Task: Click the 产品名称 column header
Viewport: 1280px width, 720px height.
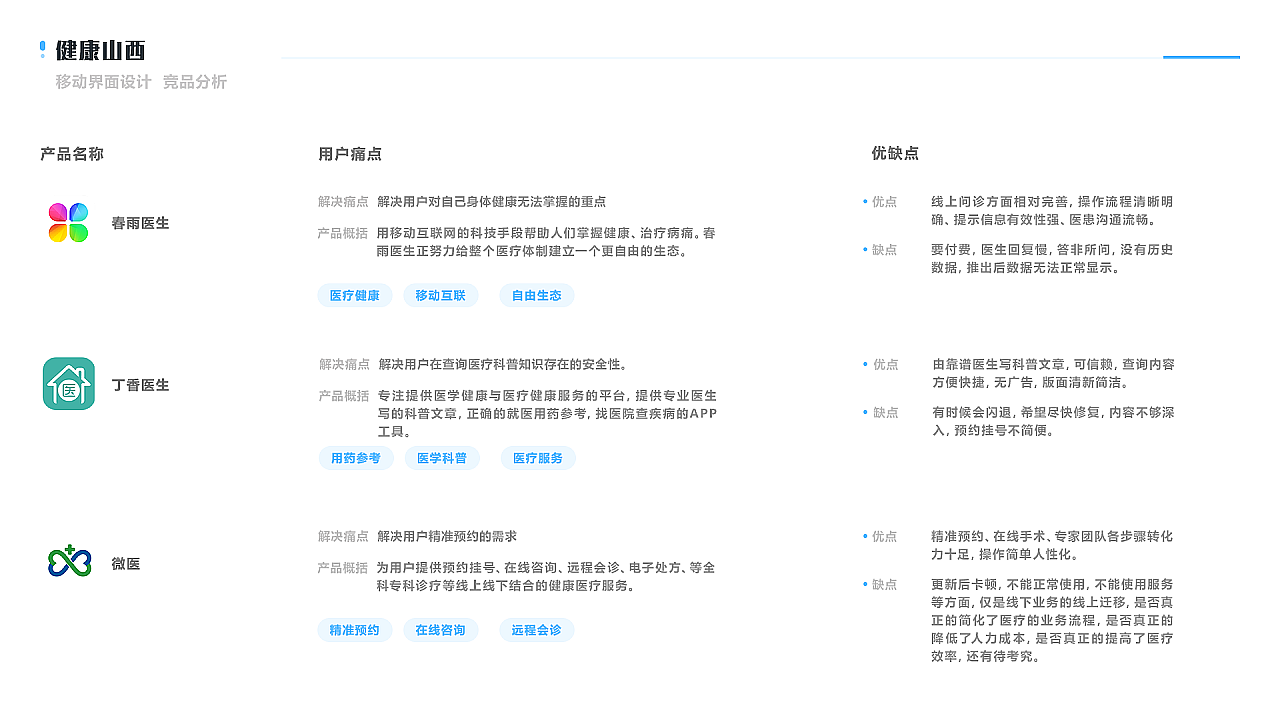Action: (72, 154)
